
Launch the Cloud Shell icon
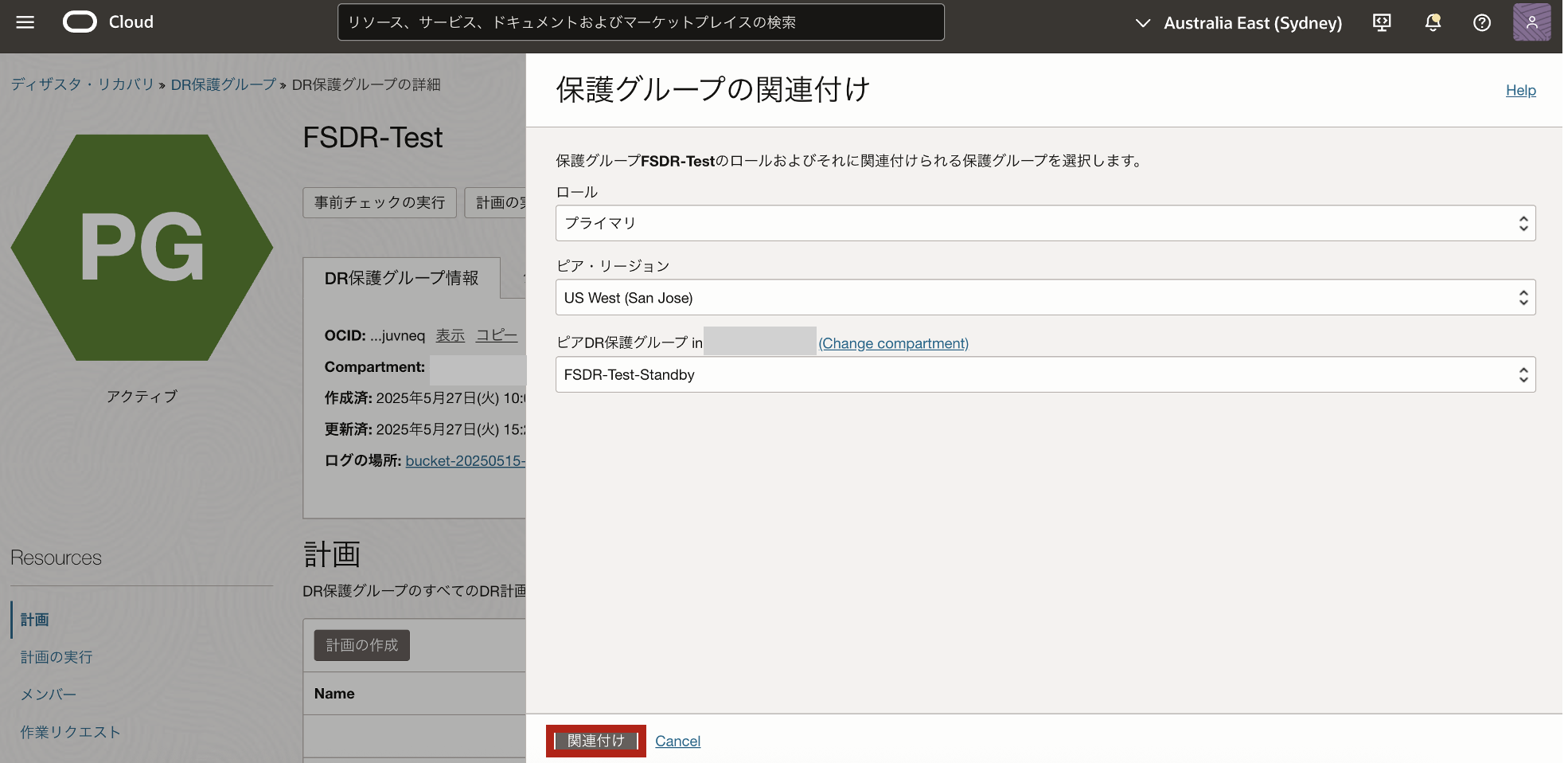(1381, 22)
